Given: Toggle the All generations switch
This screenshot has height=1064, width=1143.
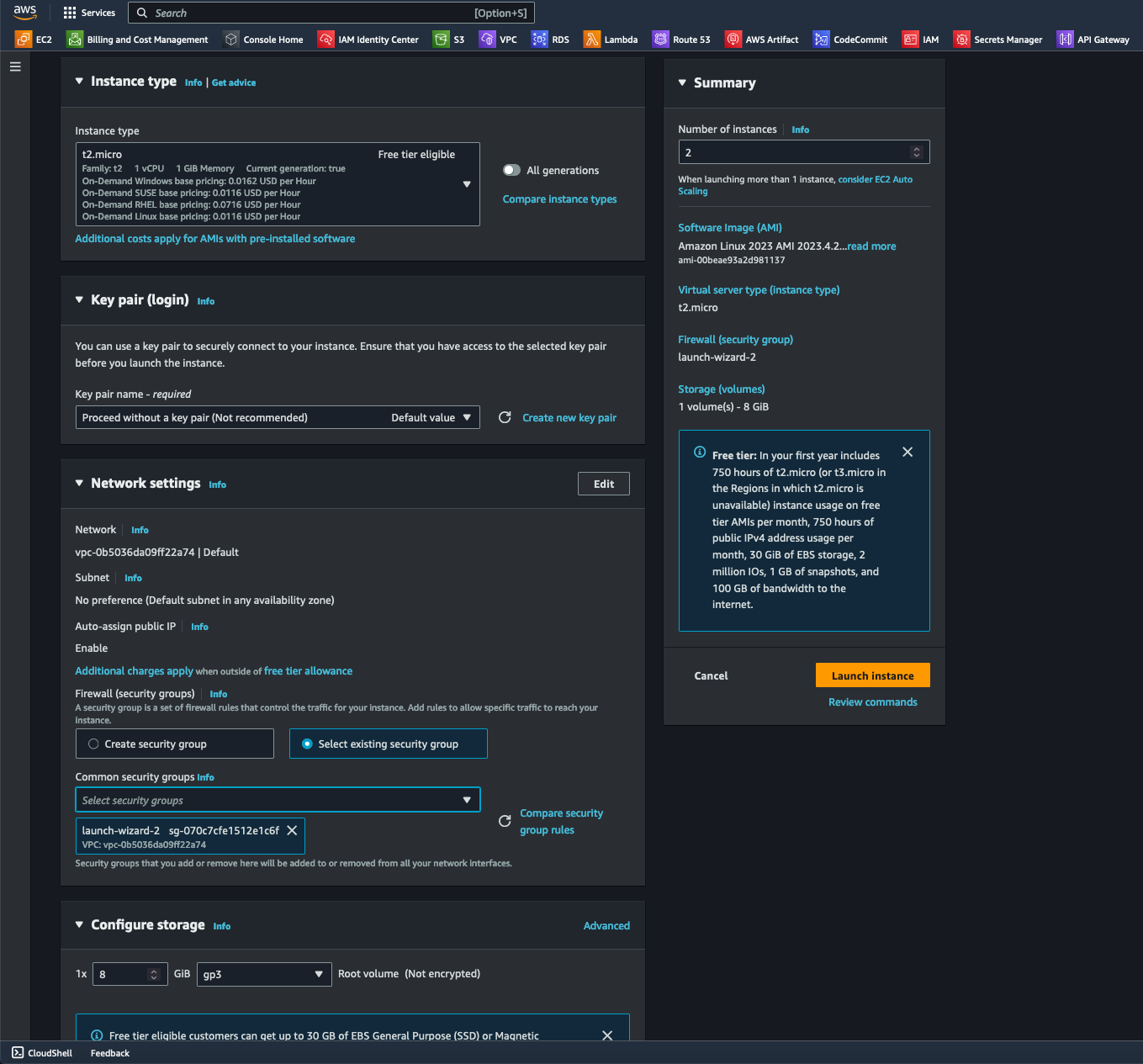Looking at the screenshot, I should (x=511, y=170).
